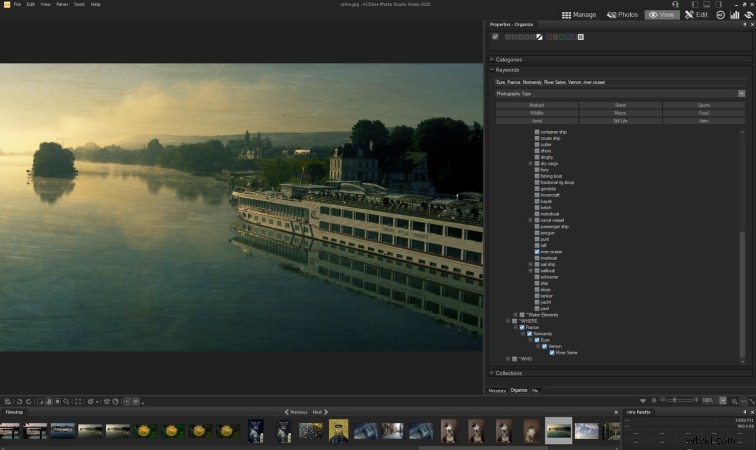Open the 365 mode icon
This screenshot has width=756, height=450.
tap(720, 15)
